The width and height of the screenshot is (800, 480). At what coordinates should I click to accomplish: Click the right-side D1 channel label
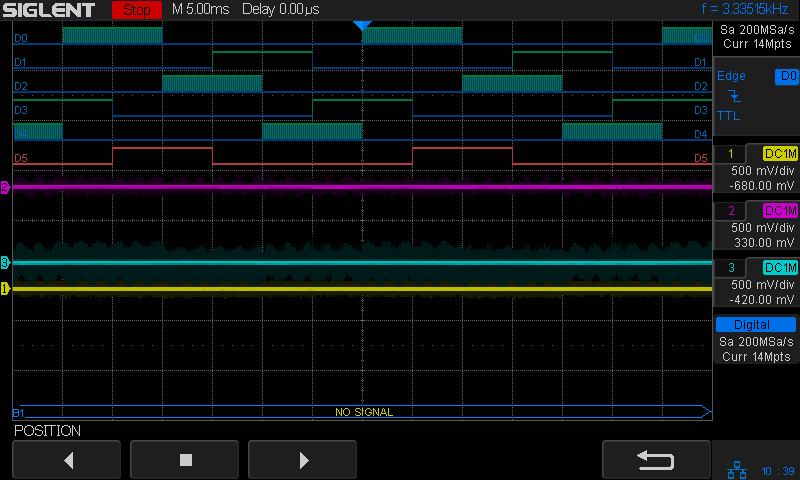(701, 62)
